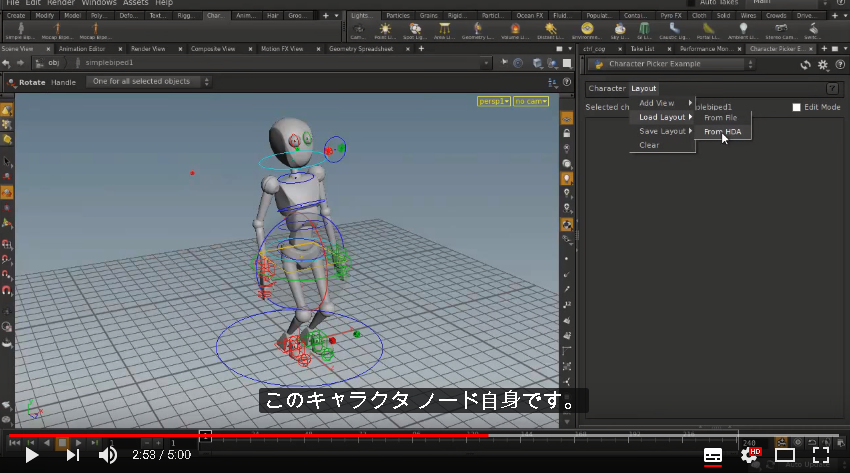This screenshot has height=473, width=850.
Task: Play the YouTube video
Action: pos(32,455)
